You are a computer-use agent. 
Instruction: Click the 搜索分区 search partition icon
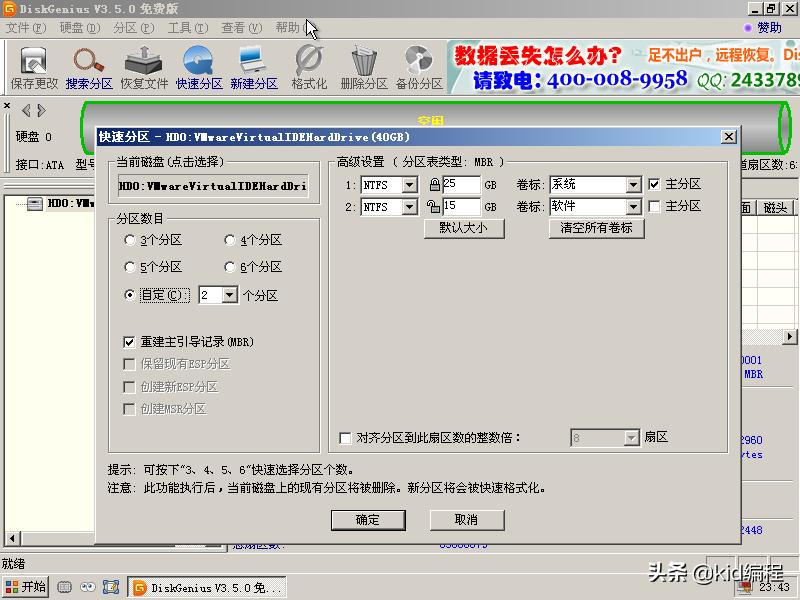(x=89, y=68)
